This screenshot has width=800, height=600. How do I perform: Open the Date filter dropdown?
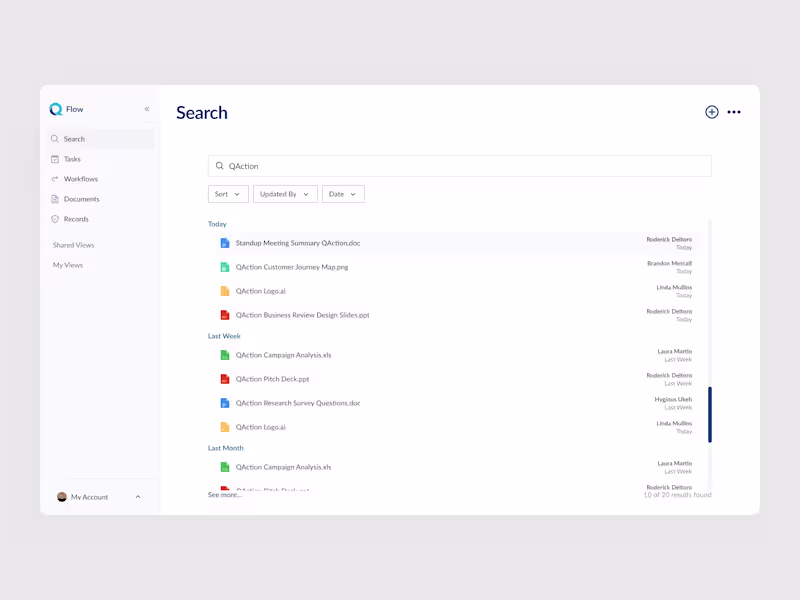[x=343, y=193]
